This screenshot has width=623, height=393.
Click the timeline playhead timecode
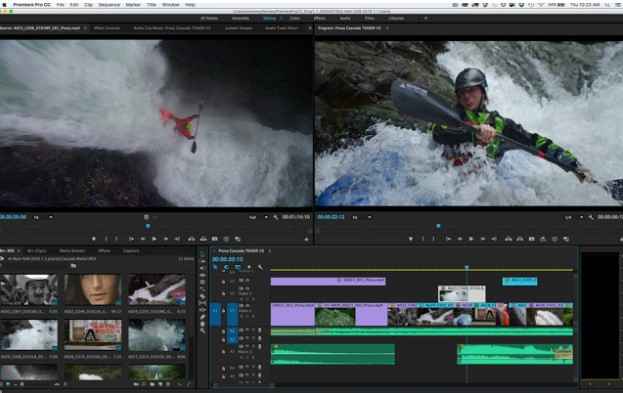coord(228,259)
